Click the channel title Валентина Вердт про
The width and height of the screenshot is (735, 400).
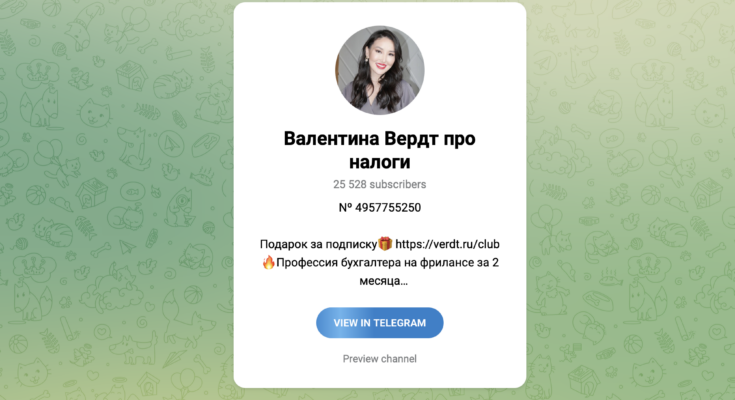pos(380,139)
